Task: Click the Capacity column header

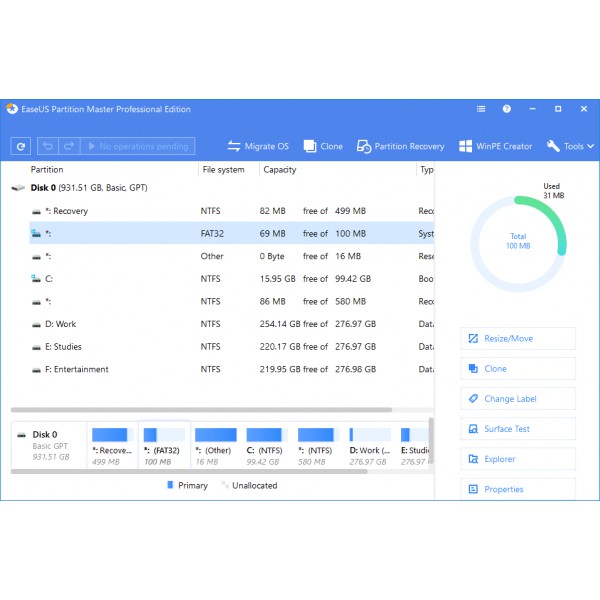Action: point(280,170)
